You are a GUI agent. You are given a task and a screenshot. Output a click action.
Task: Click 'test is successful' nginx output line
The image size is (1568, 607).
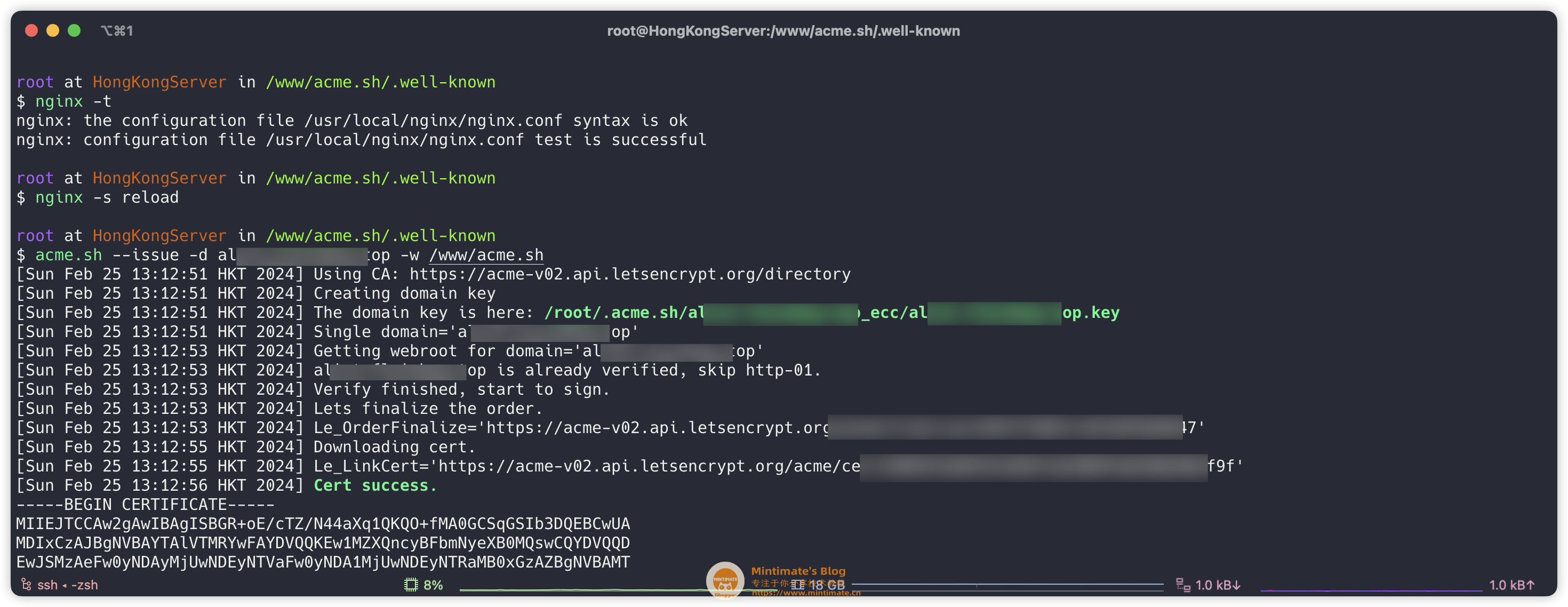click(x=362, y=139)
